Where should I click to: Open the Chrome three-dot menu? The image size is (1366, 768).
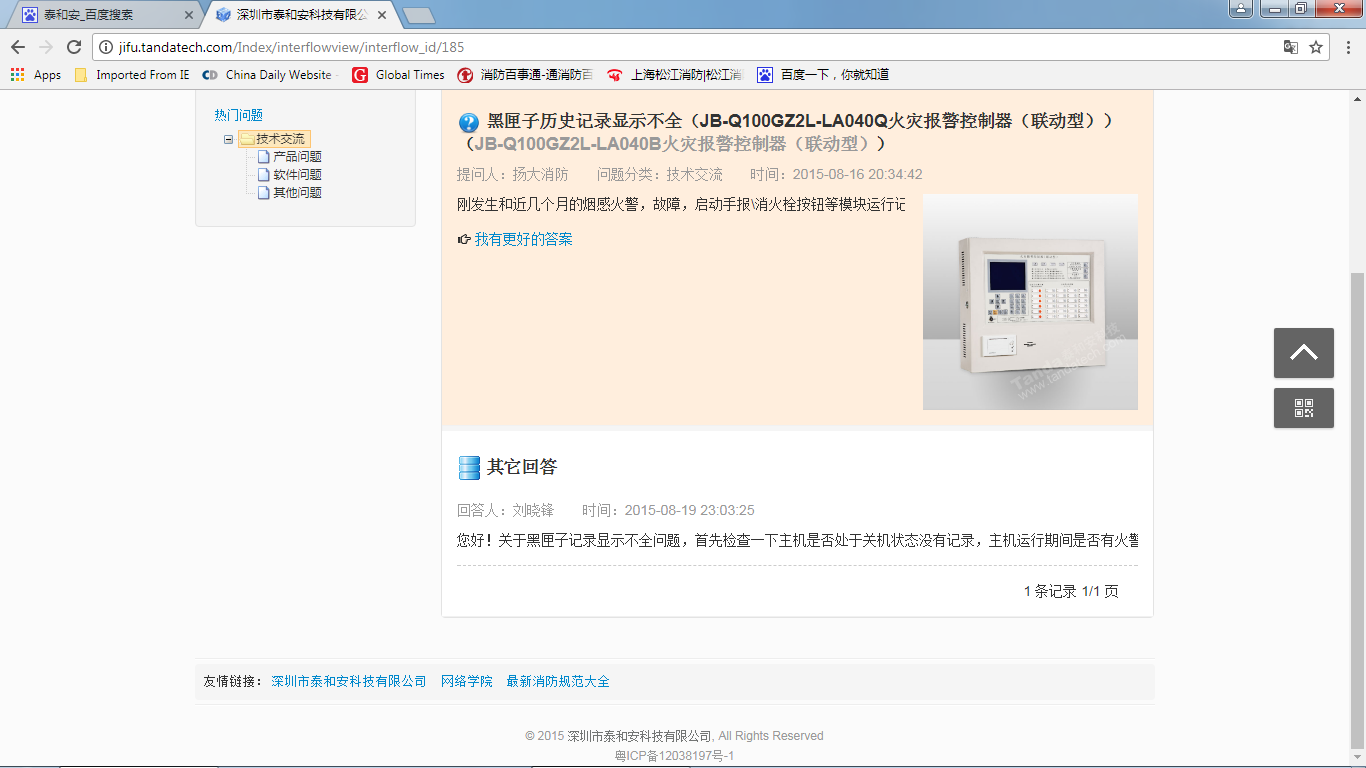[x=1347, y=47]
